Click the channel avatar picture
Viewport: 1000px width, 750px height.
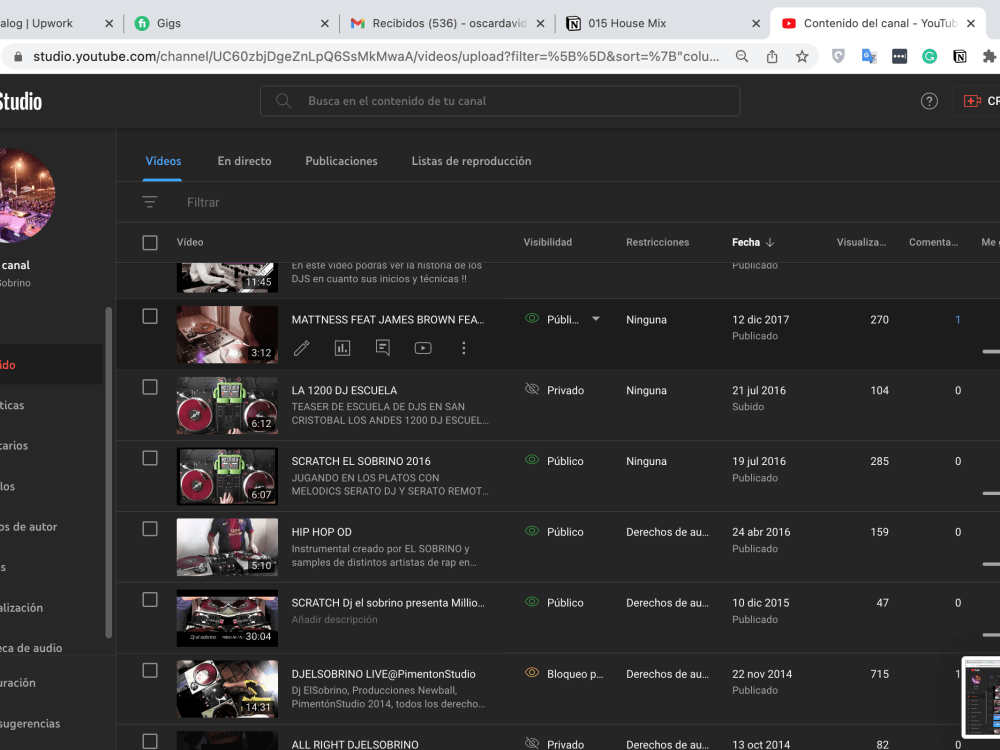coord(26,195)
